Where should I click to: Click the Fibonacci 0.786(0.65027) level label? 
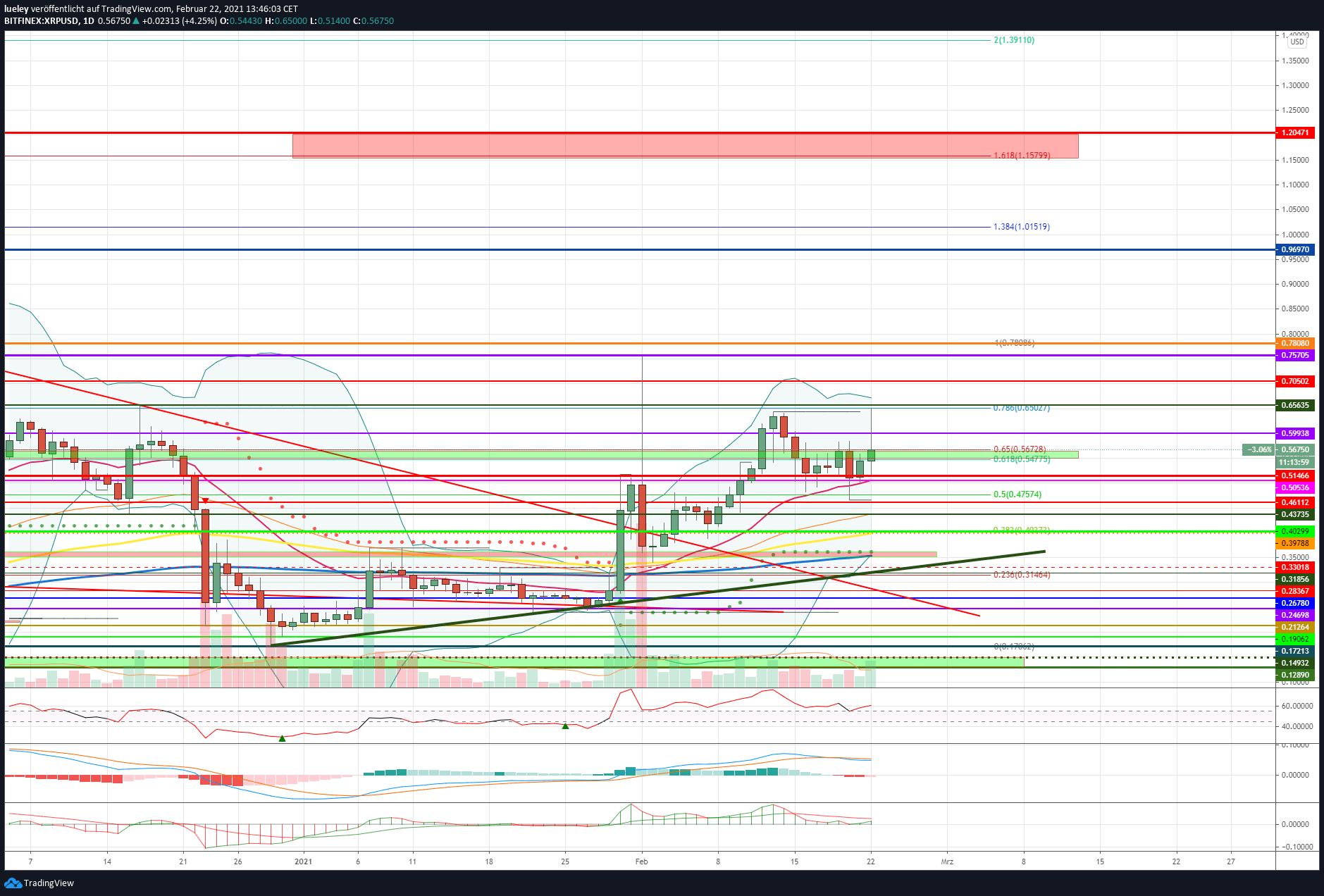pos(1022,408)
